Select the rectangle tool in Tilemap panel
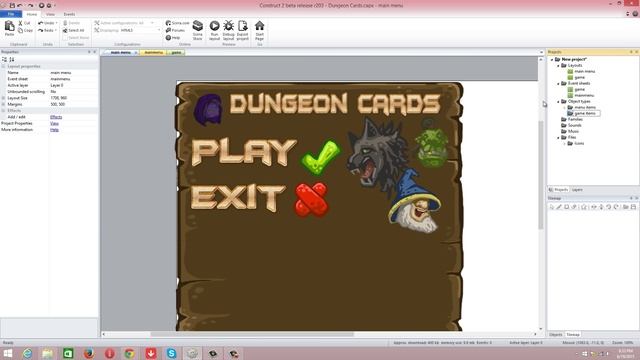Viewport: 640px width, 360px height. (x=567, y=207)
